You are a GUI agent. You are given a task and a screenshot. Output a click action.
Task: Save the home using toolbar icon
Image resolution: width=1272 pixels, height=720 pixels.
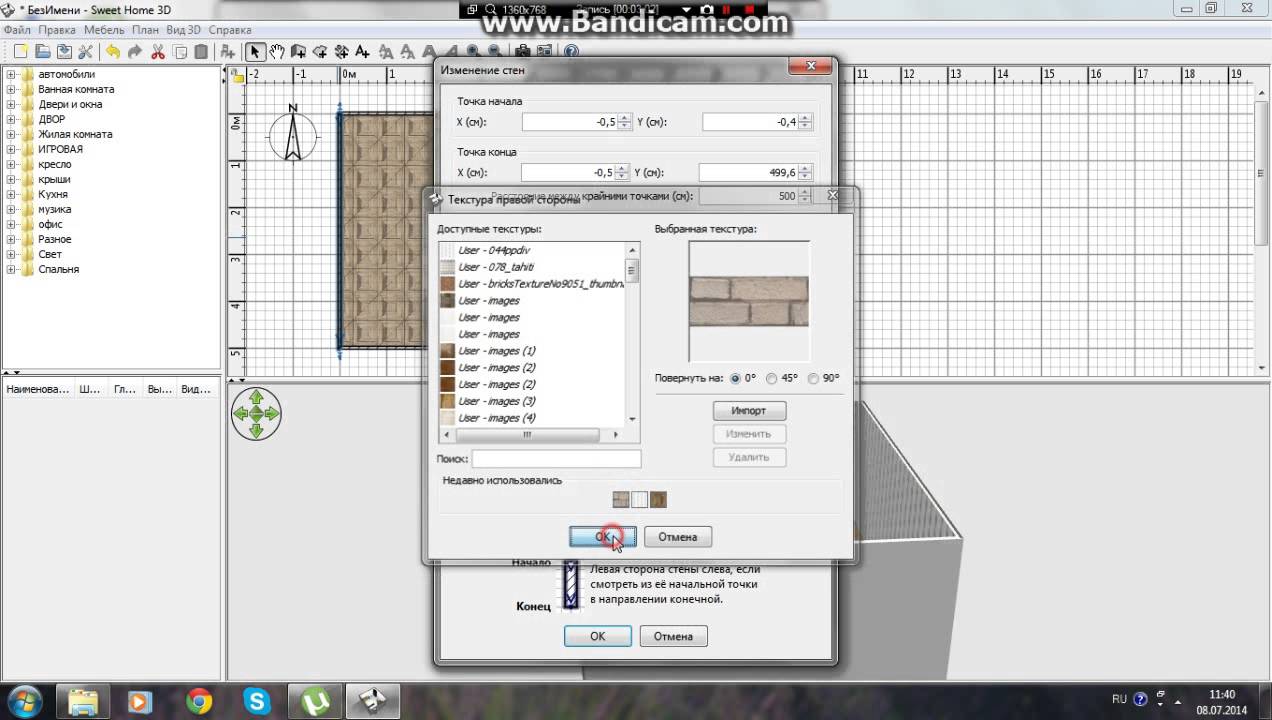tap(64, 51)
